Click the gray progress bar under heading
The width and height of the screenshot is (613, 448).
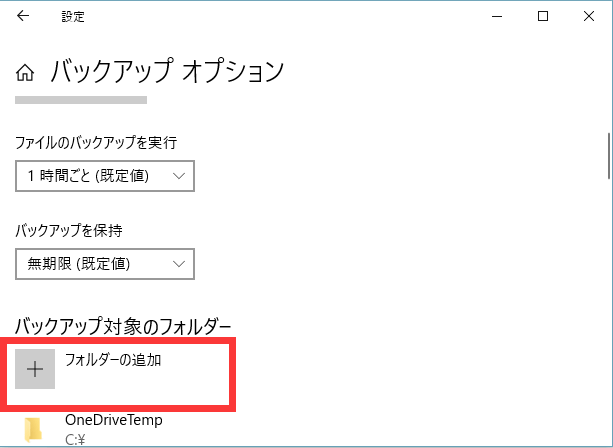coord(81,100)
